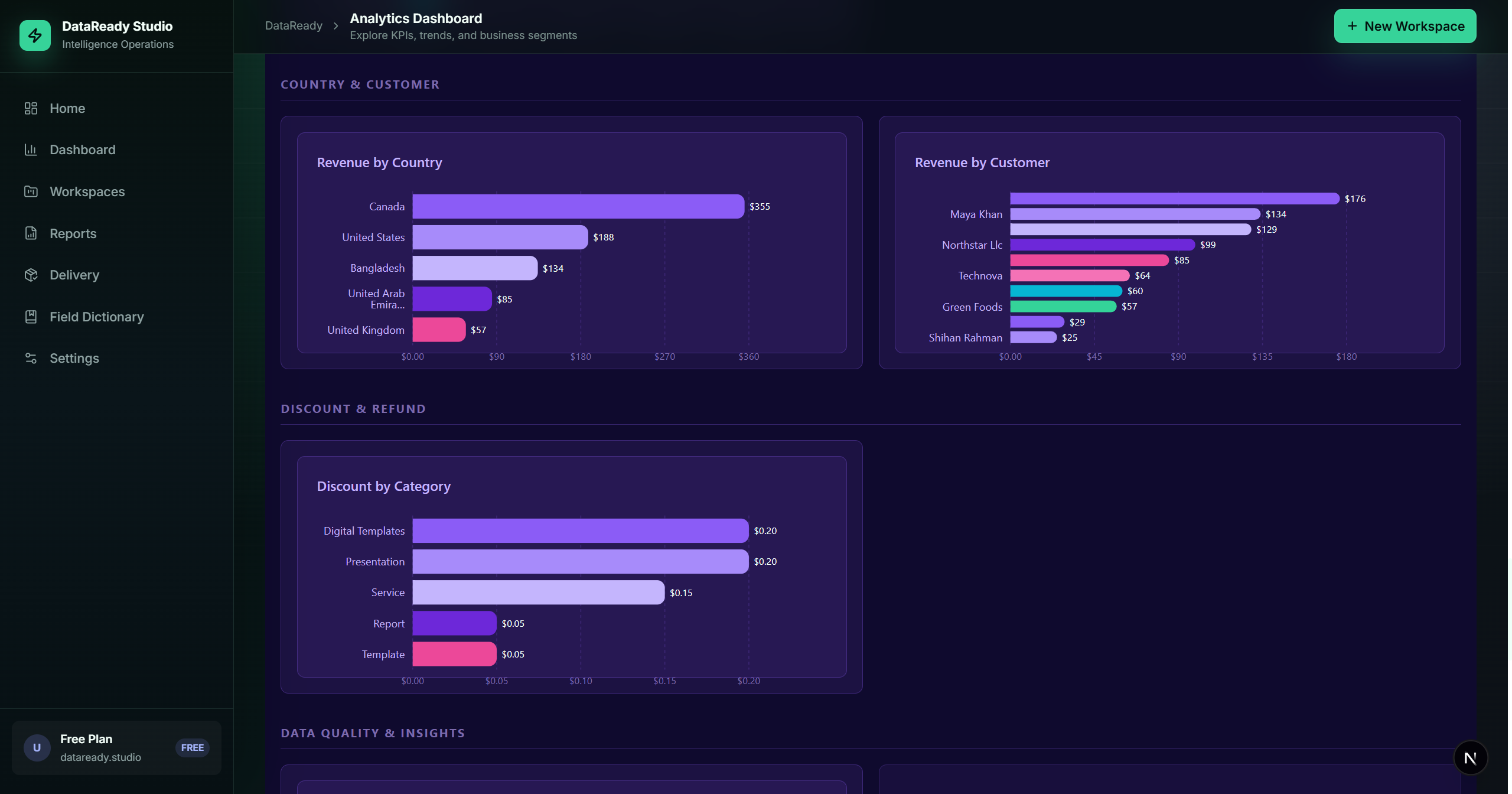
Task: Click the "Revenue by Country" title
Action: tap(379, 162)
